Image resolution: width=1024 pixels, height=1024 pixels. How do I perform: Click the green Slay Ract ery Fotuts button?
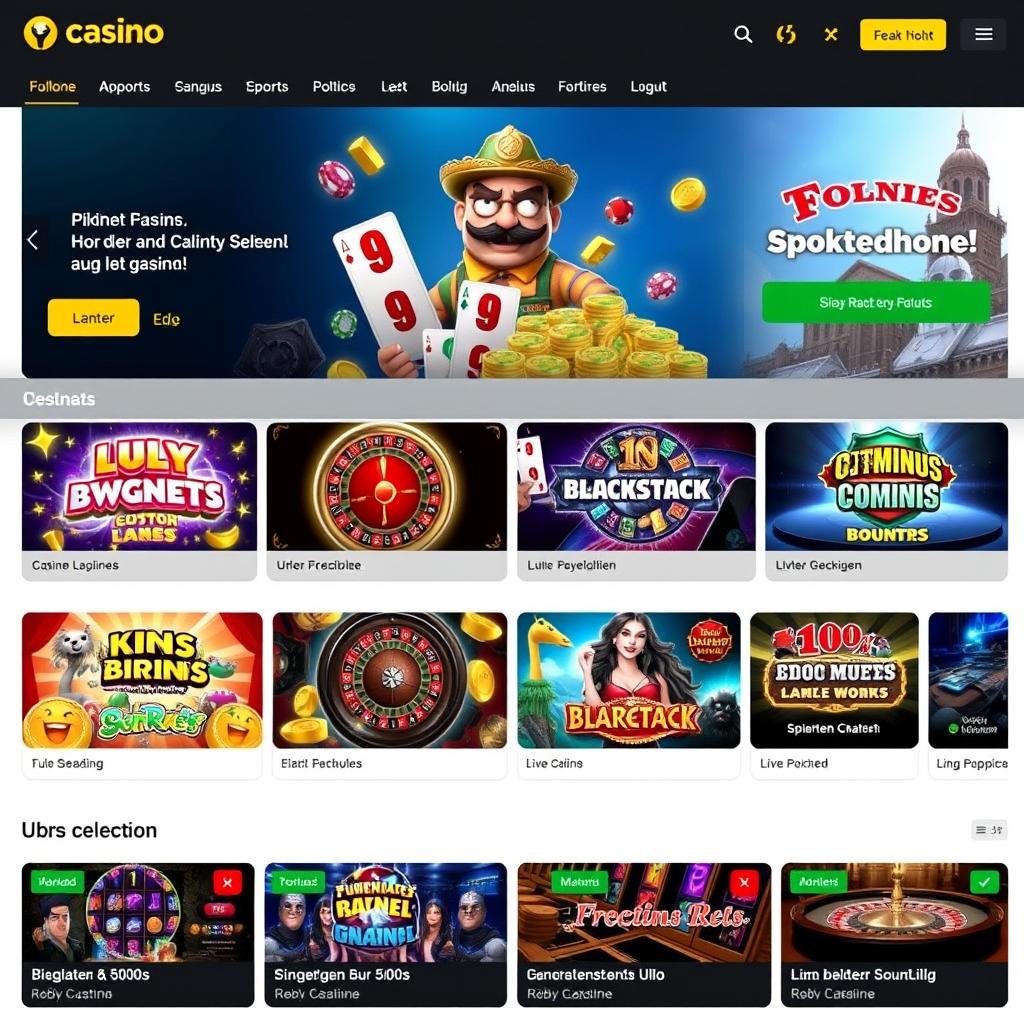[876, 302]
